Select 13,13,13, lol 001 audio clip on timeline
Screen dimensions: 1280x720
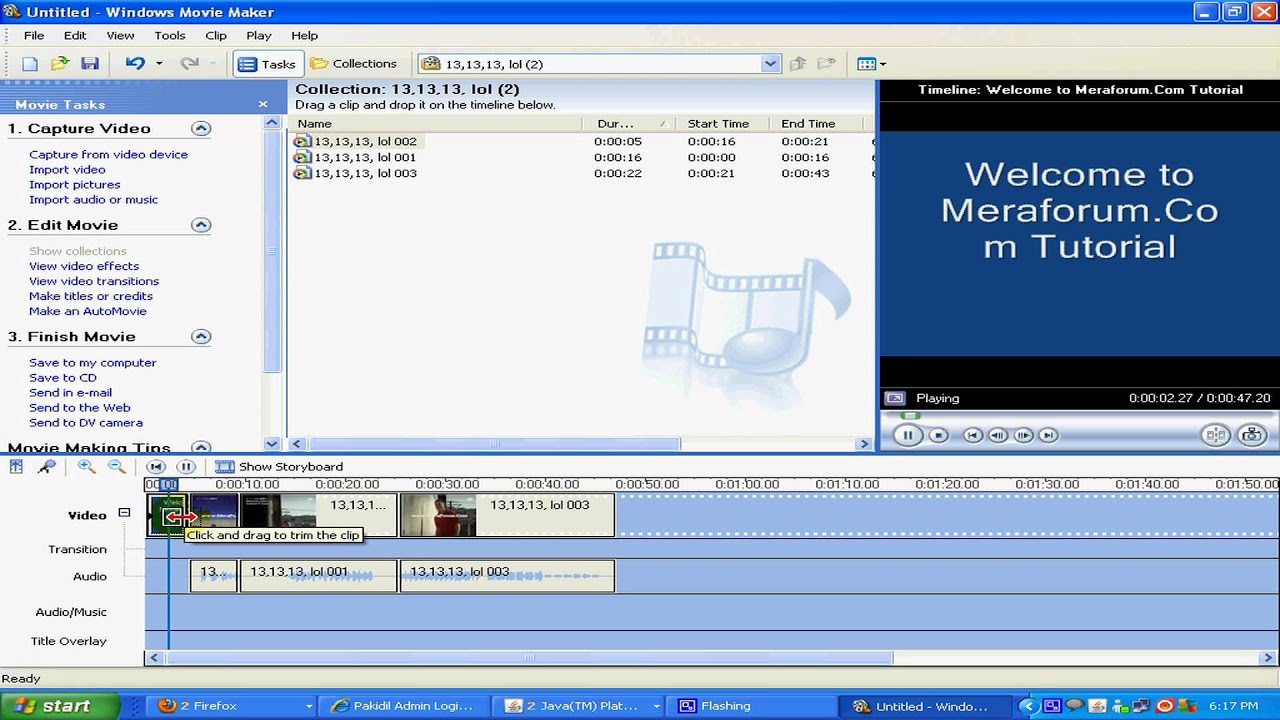(318, 576)
